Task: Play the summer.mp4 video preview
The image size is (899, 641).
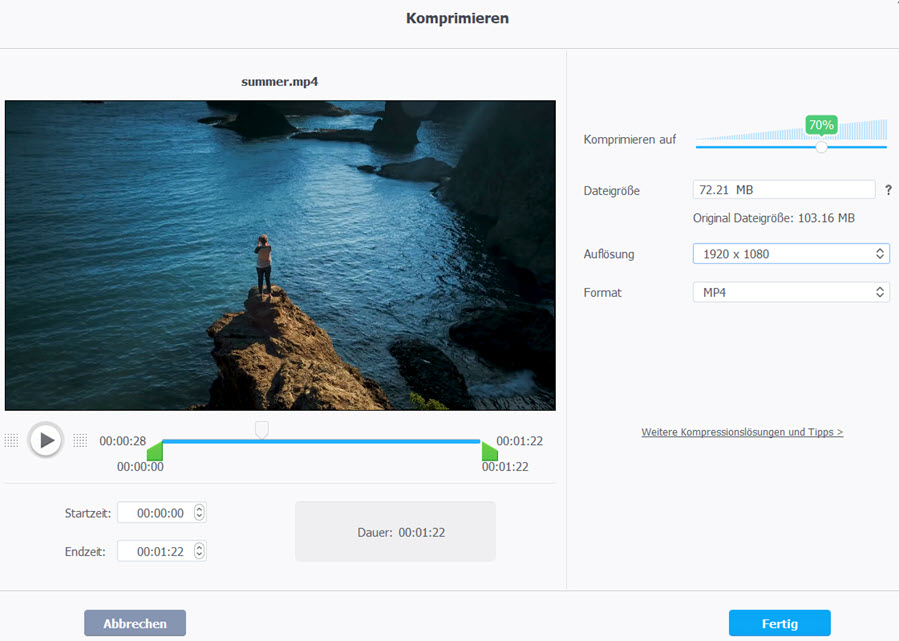Action: tap(45, 440)
